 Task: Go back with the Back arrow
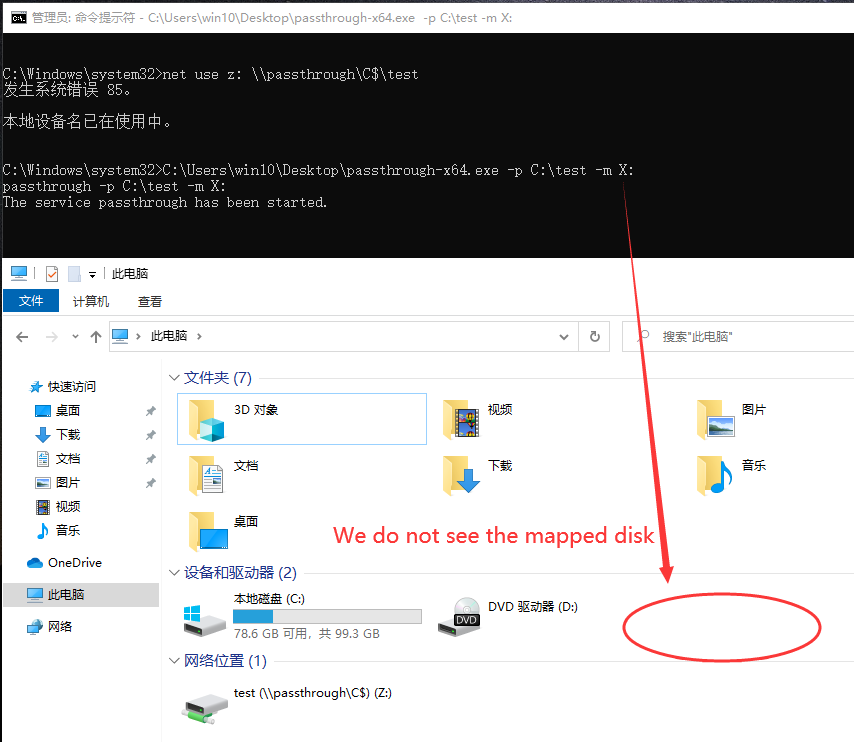[x=22, y=337]
